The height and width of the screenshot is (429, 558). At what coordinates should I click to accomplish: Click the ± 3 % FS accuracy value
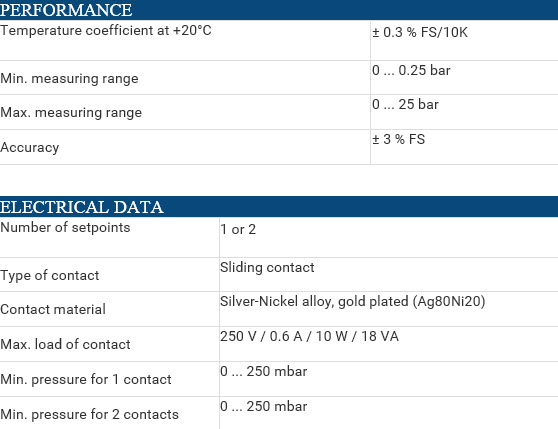[399, 139]
